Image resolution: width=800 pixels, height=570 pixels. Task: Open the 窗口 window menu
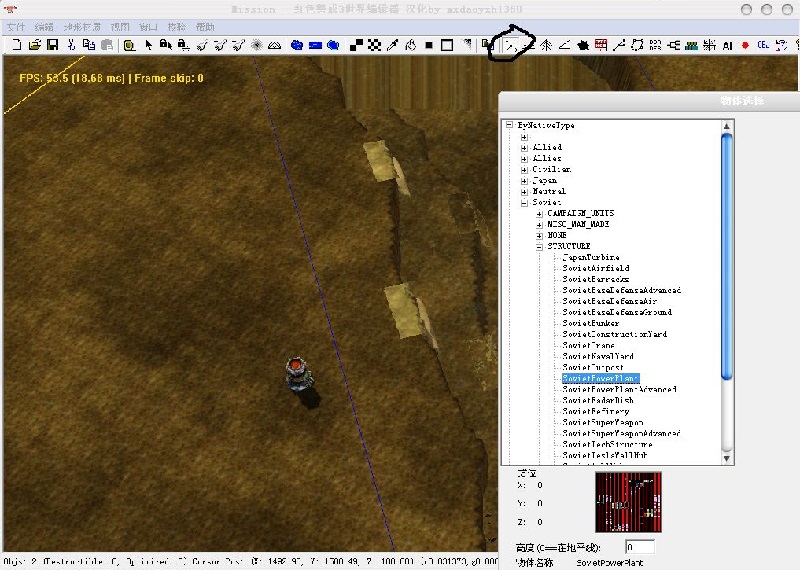pos(148,27)
